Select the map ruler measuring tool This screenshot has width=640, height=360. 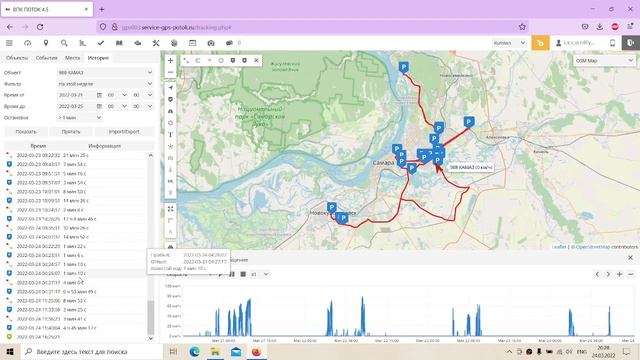pos(170,220)
